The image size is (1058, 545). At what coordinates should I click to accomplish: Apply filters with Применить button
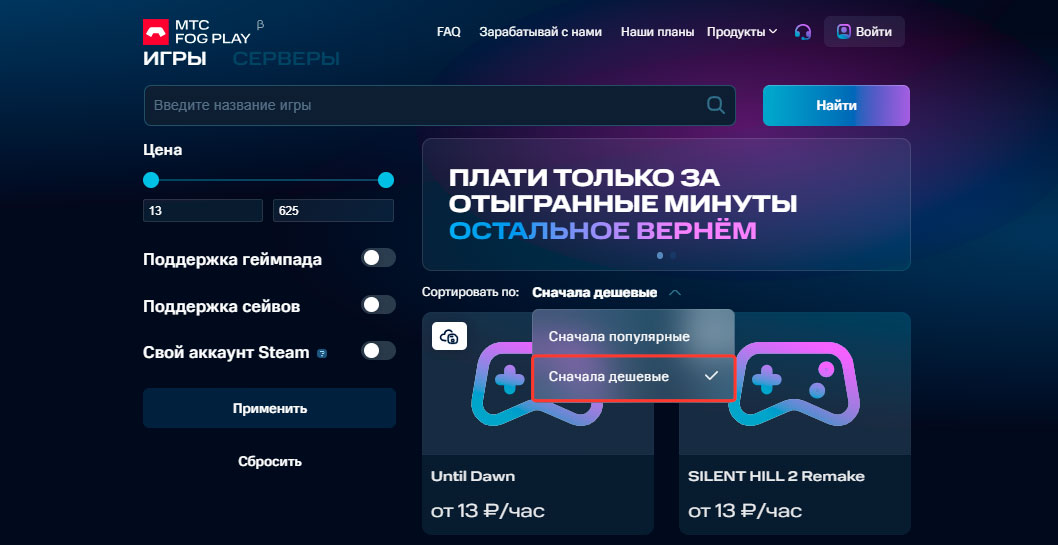pos(269,408)
